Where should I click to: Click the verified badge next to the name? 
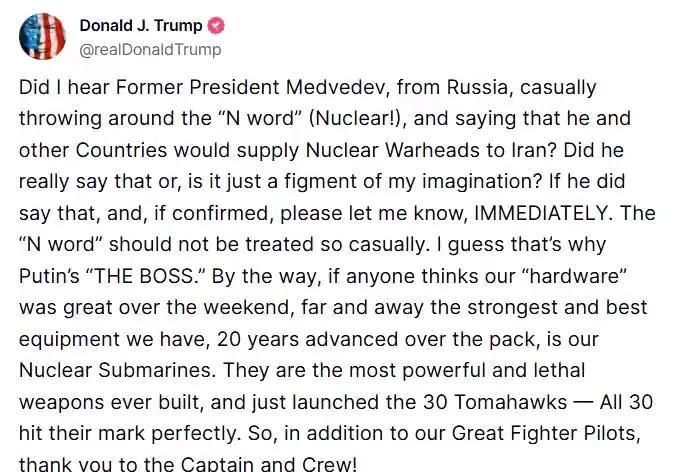216,26
